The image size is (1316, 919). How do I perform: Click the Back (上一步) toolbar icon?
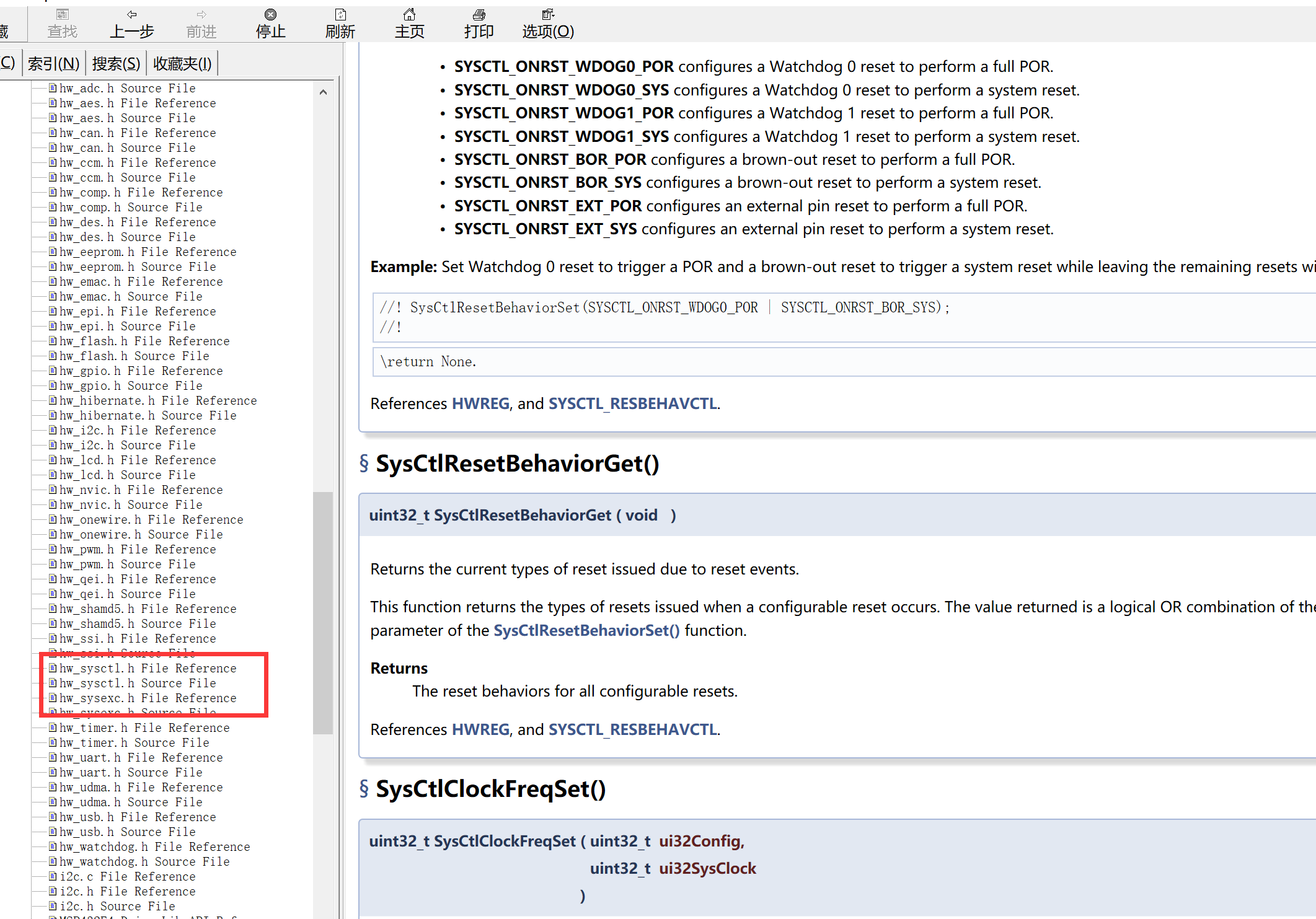(131, 23)
